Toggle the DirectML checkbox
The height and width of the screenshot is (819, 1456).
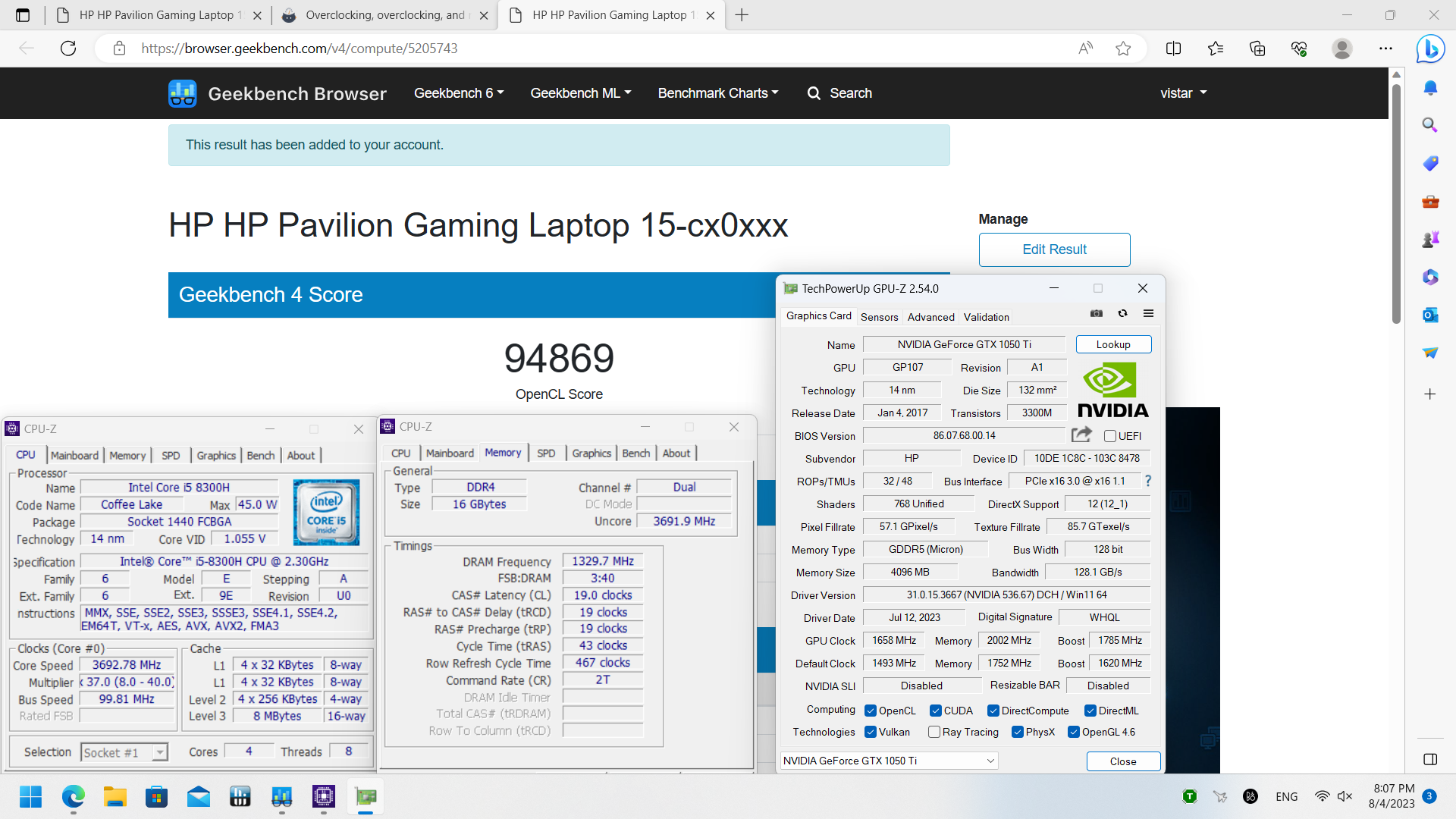1090,711
